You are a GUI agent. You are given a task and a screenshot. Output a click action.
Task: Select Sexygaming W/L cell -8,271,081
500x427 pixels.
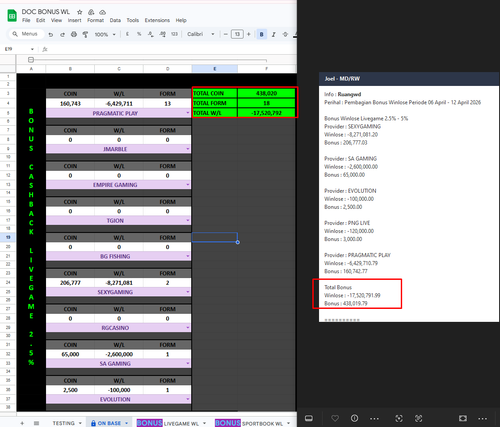119,283
